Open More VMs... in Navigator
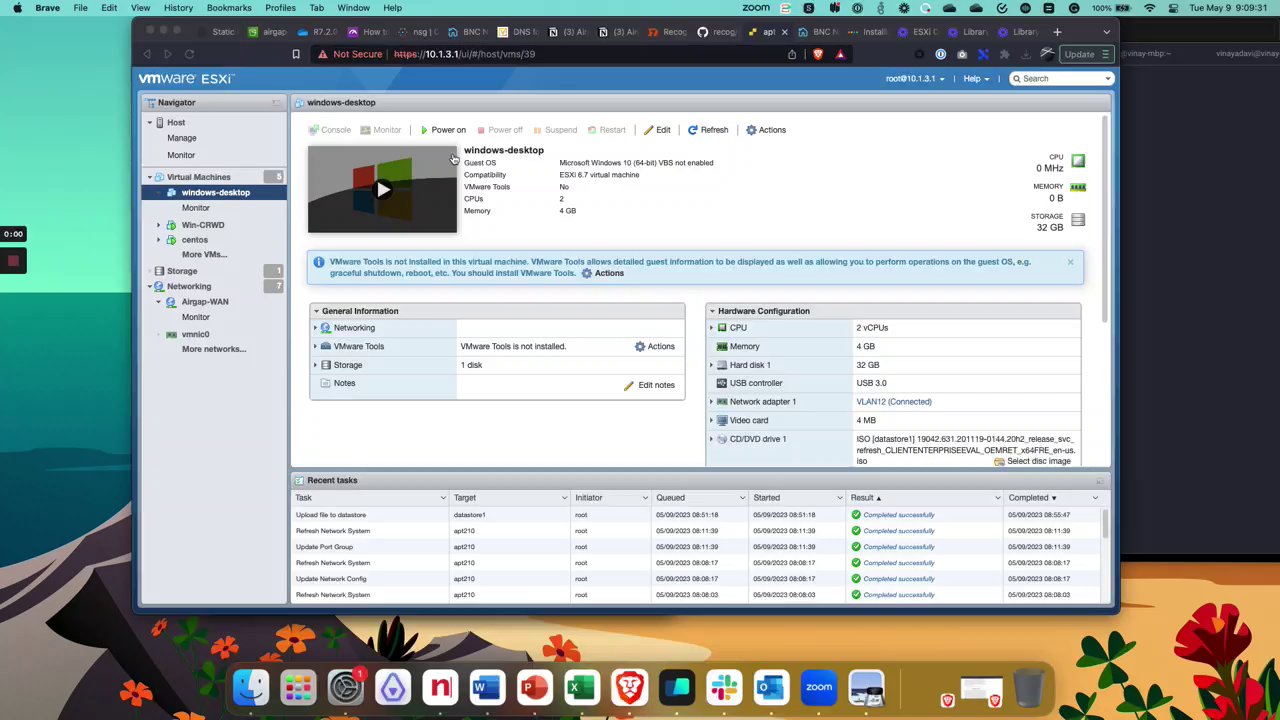 (x=204, y=255)
